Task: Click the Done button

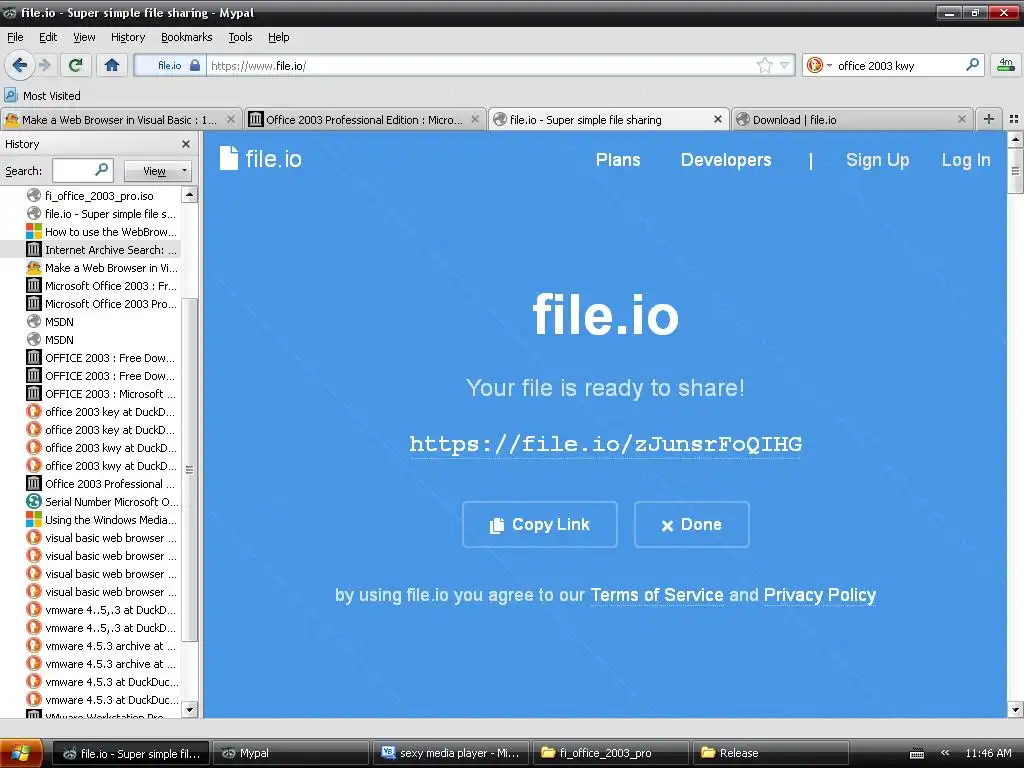Action: tap(692, 524)
